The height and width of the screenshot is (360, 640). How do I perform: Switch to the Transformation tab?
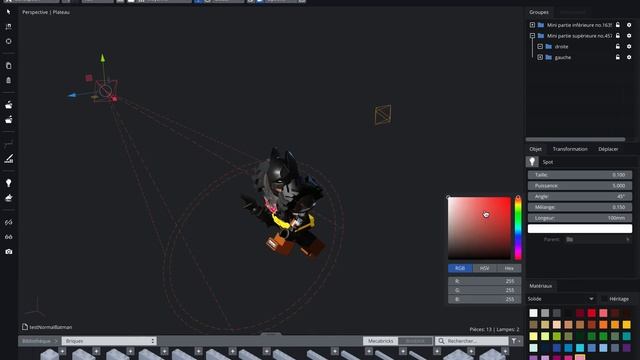point(570,149)
